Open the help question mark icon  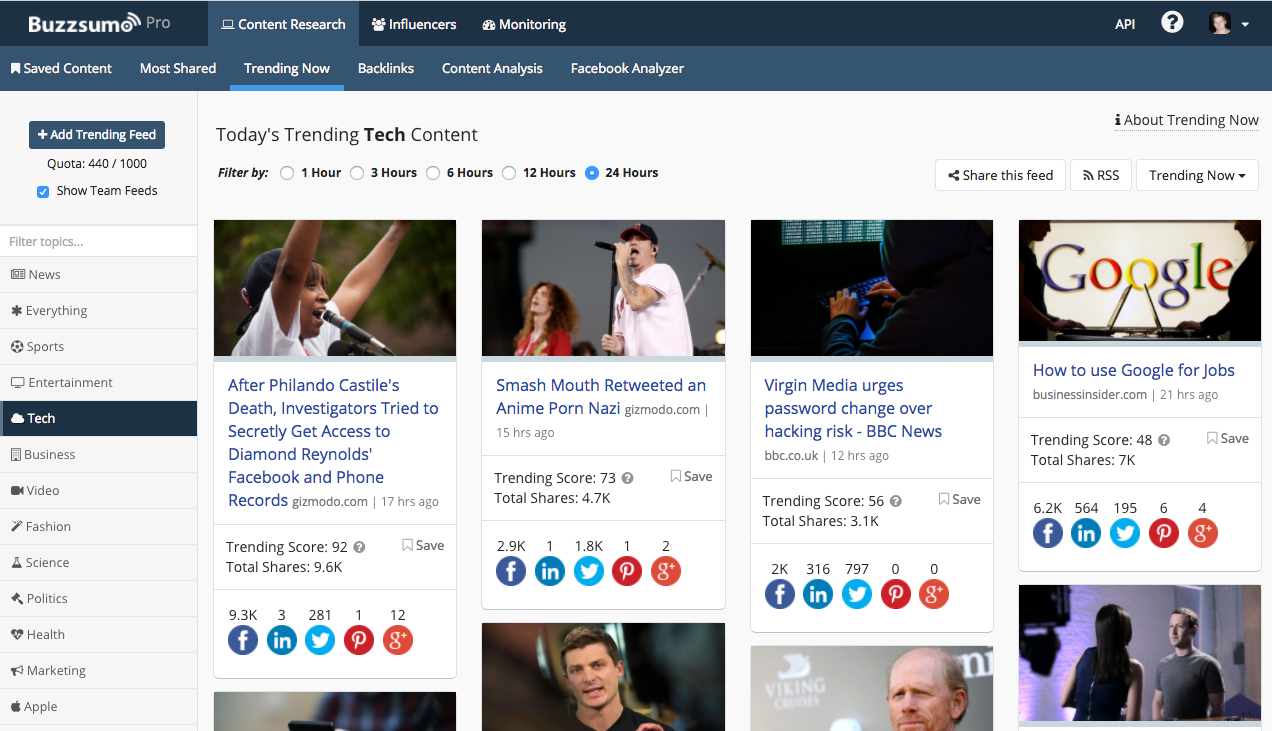[x=1172, y=23]
